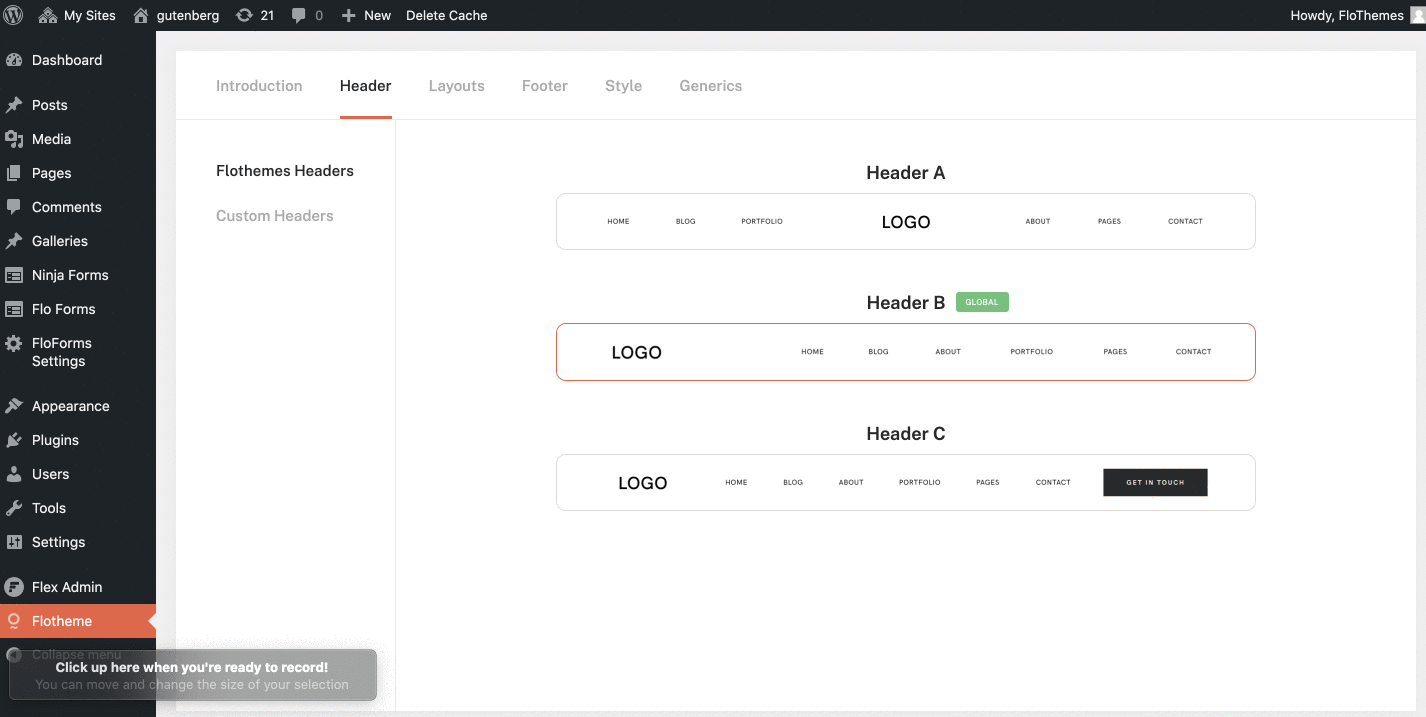
Task: Open the updates icon showing 21
Action: pyautogui.click(x=244, y=15)
